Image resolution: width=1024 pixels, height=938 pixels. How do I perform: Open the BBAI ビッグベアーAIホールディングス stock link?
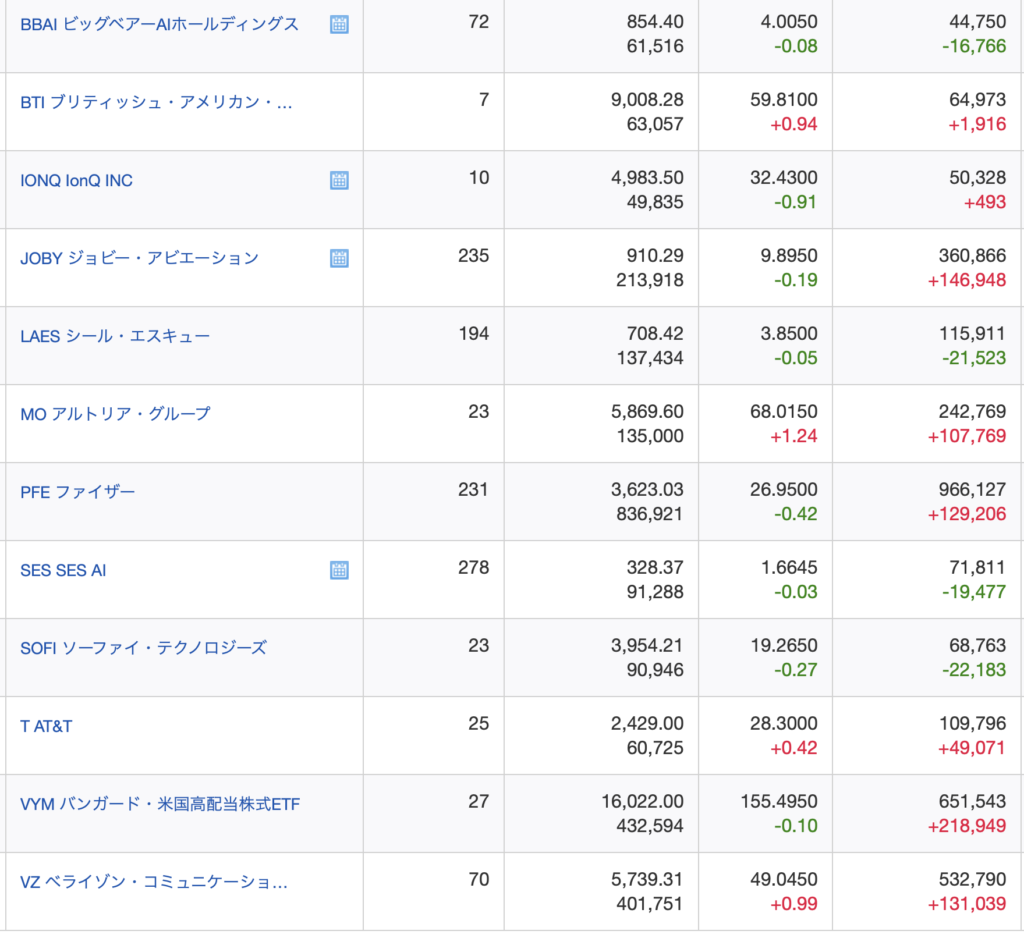tap(159, 24)
